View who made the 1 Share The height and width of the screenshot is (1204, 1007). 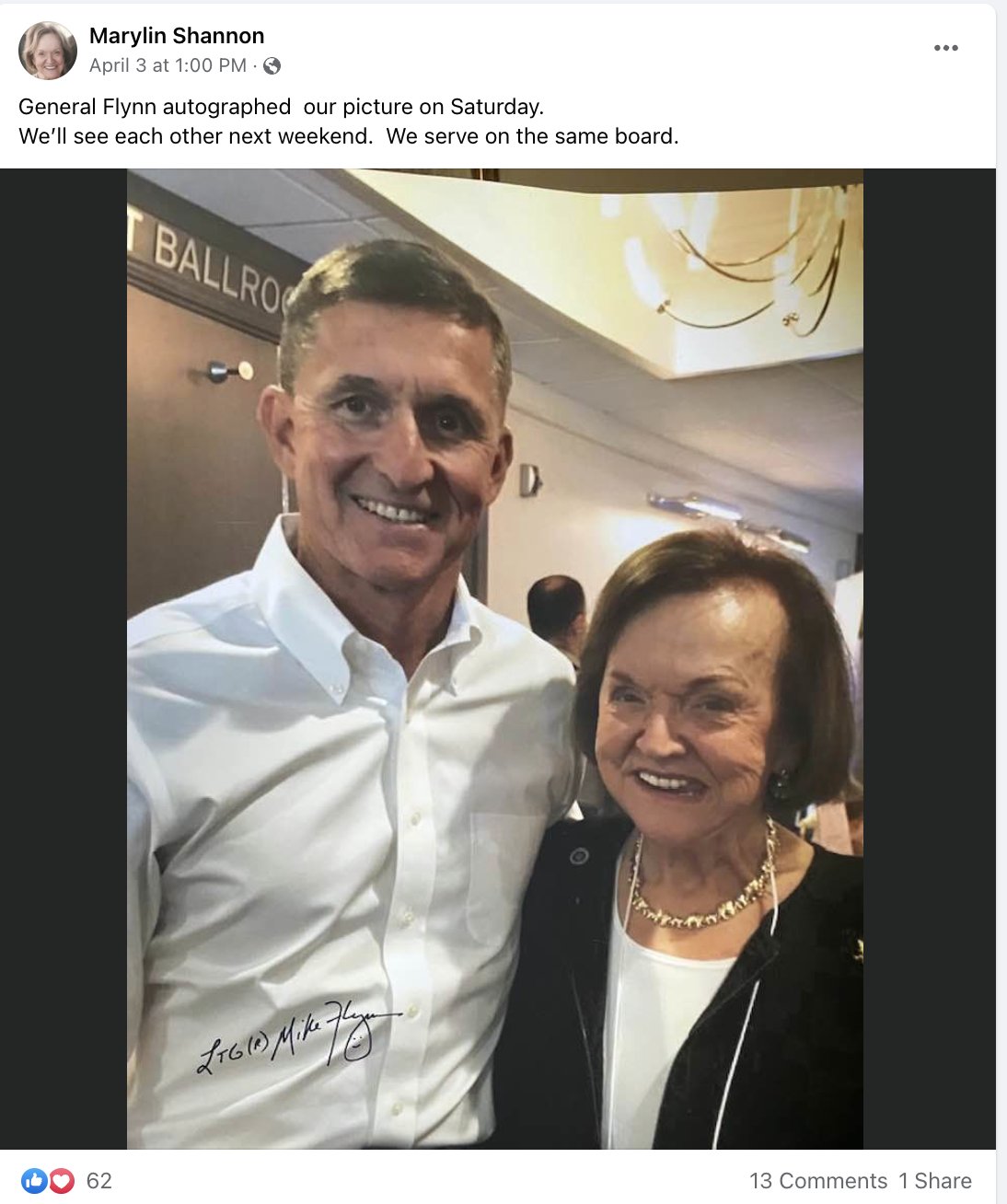(935, 1181)
